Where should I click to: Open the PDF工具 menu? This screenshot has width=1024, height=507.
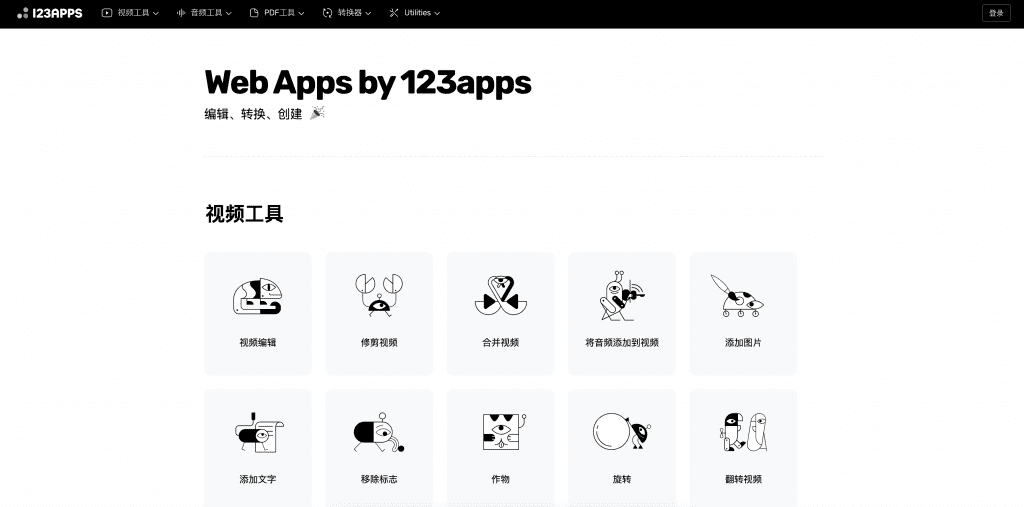(x=277, y=13)
